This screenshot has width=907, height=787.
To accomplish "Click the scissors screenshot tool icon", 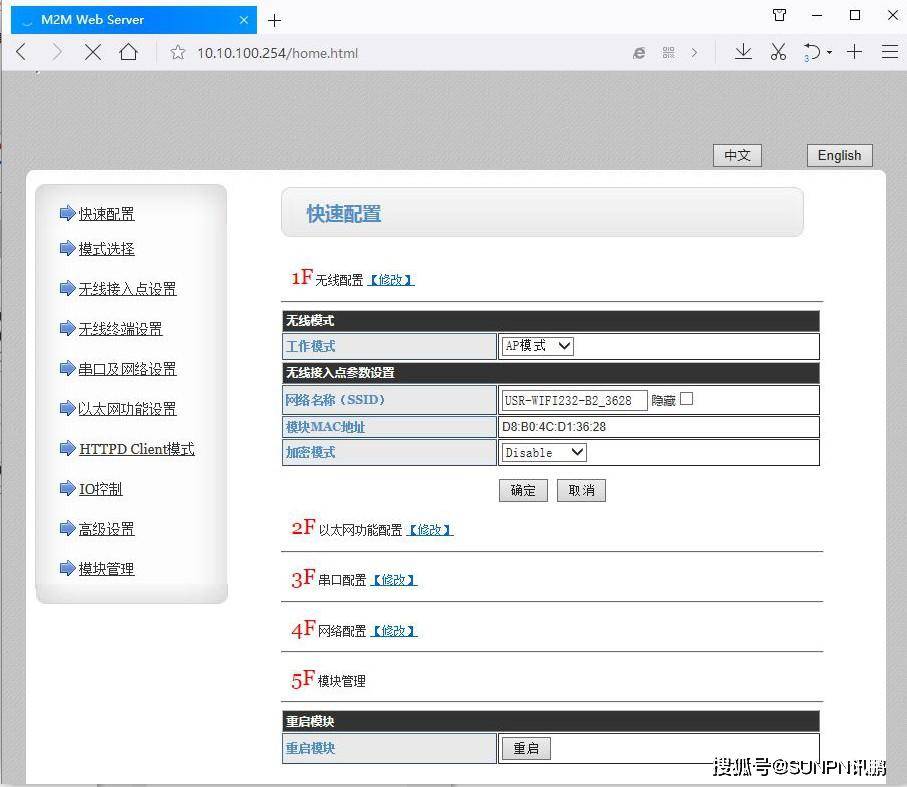I will (x=778, y=52).
